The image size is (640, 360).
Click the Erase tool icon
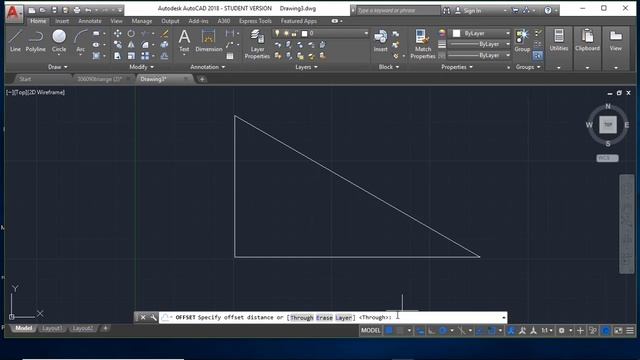tap(164, 33)
